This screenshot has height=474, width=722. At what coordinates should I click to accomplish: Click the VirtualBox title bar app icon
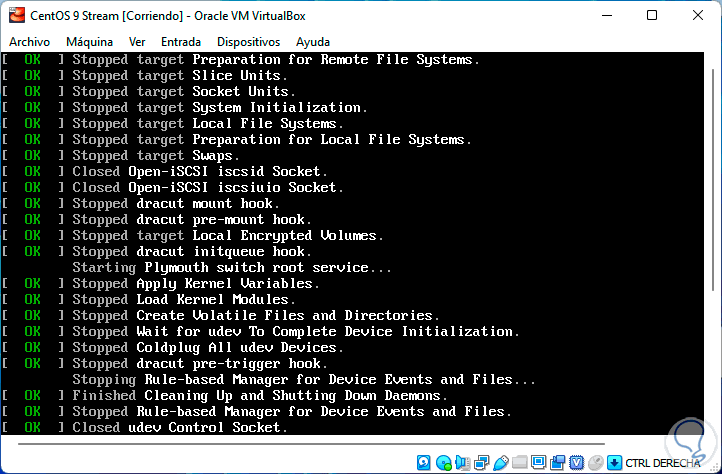17,15
